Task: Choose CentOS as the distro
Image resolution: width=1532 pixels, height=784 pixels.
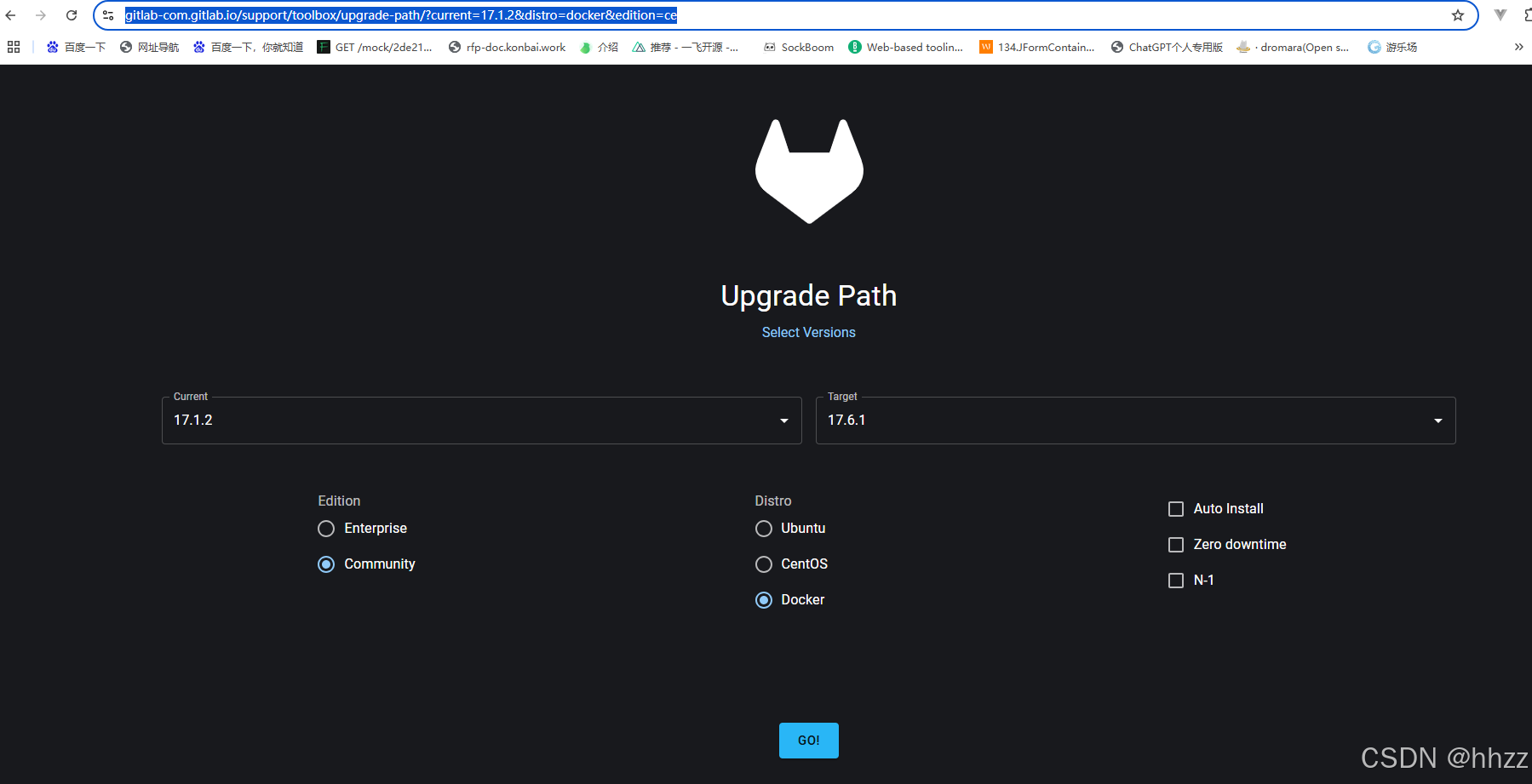Action: coord(764,564)
